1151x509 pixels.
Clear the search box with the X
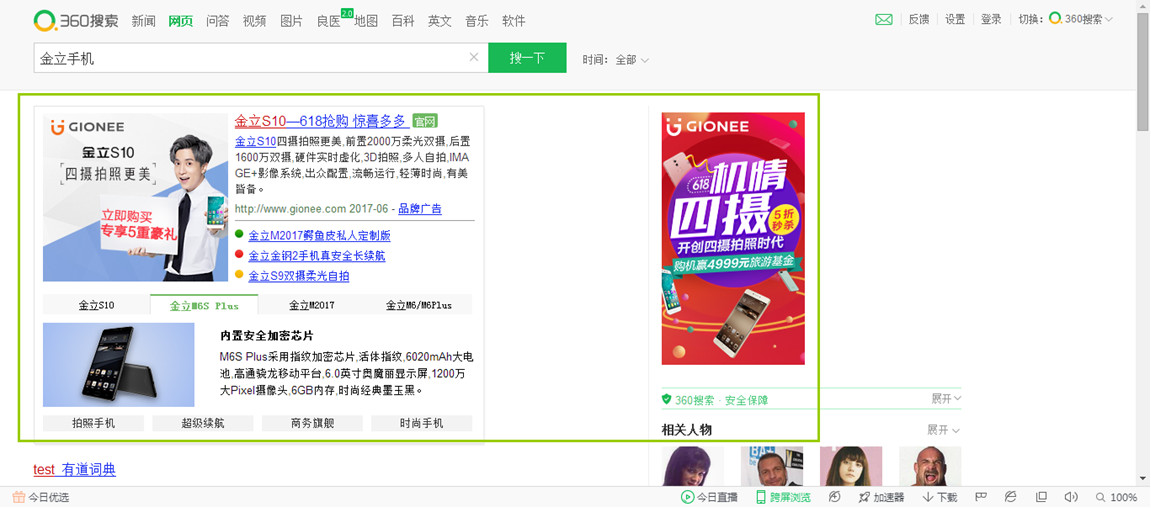pos(474,57)
